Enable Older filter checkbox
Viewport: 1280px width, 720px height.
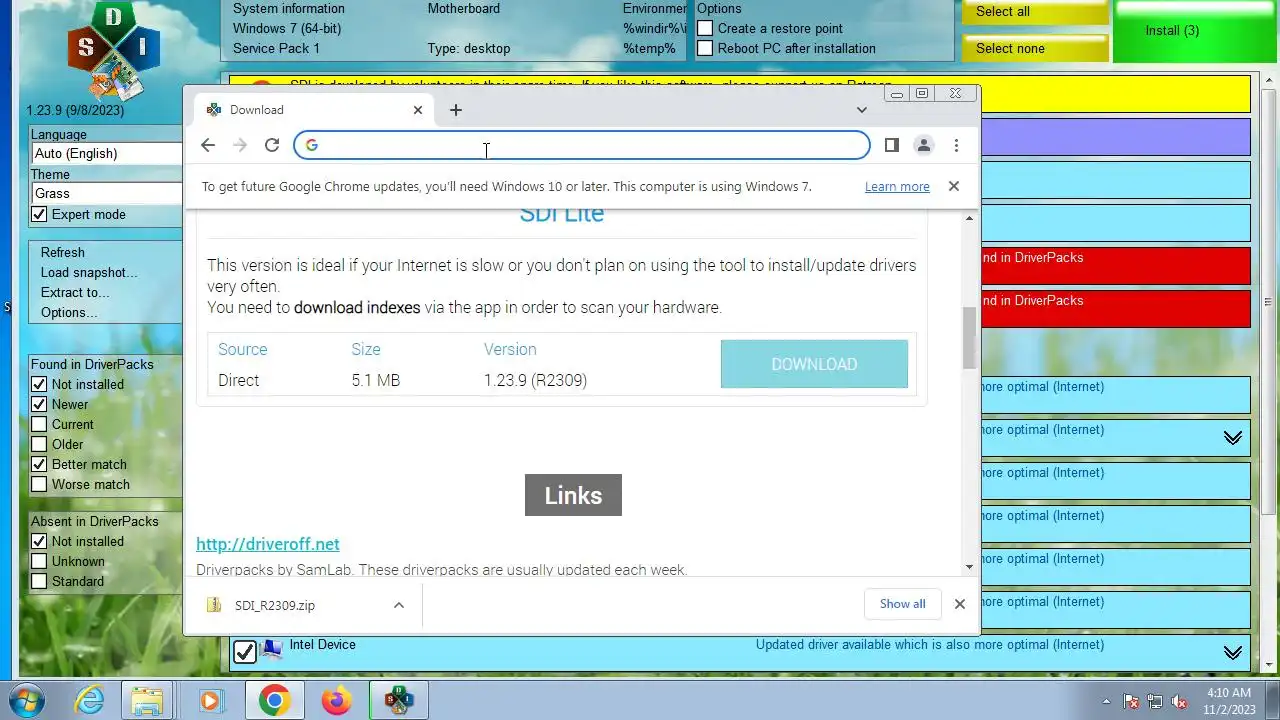[x=39, y=444]
